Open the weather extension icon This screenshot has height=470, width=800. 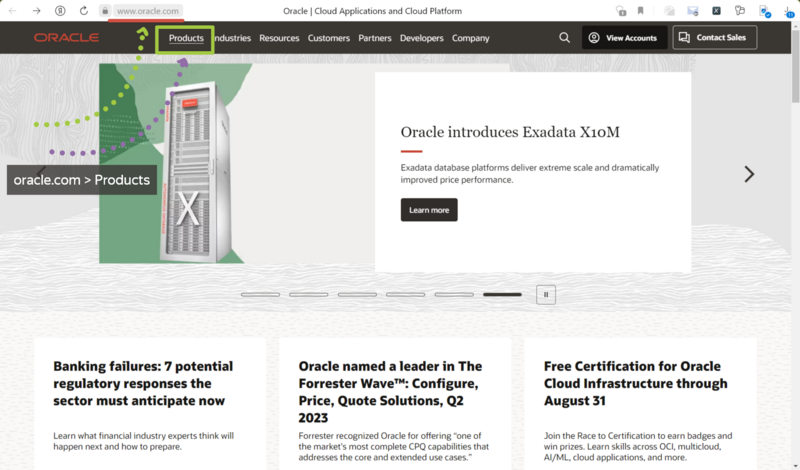click(x=669, y=11)
